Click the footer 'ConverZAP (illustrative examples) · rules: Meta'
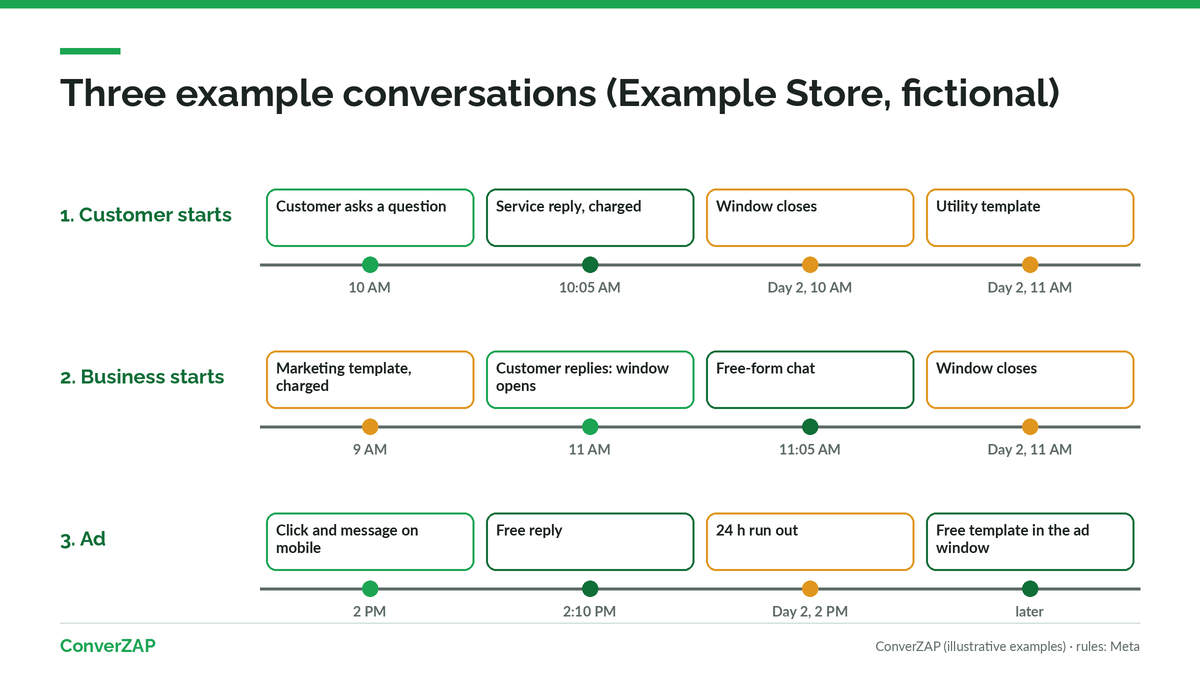 pos(1007,647)
